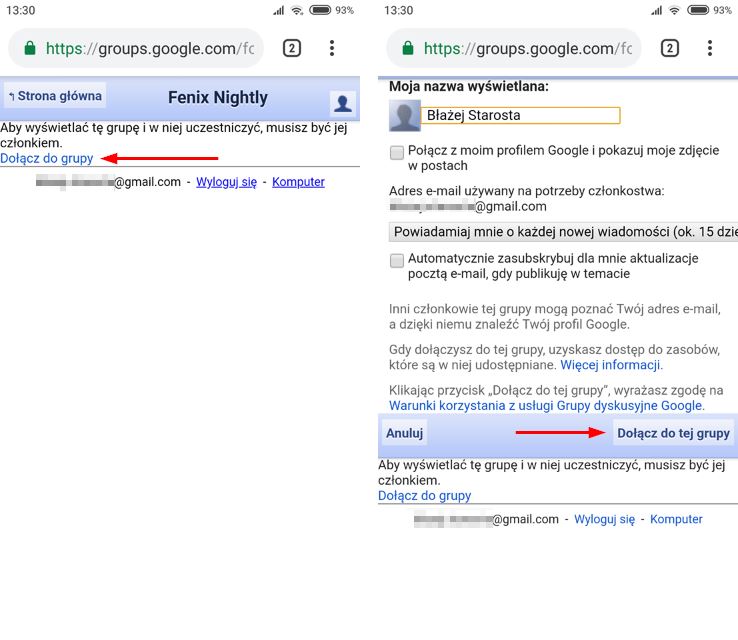Tap Wi-Fi icon in right status bar

[674, 10]
